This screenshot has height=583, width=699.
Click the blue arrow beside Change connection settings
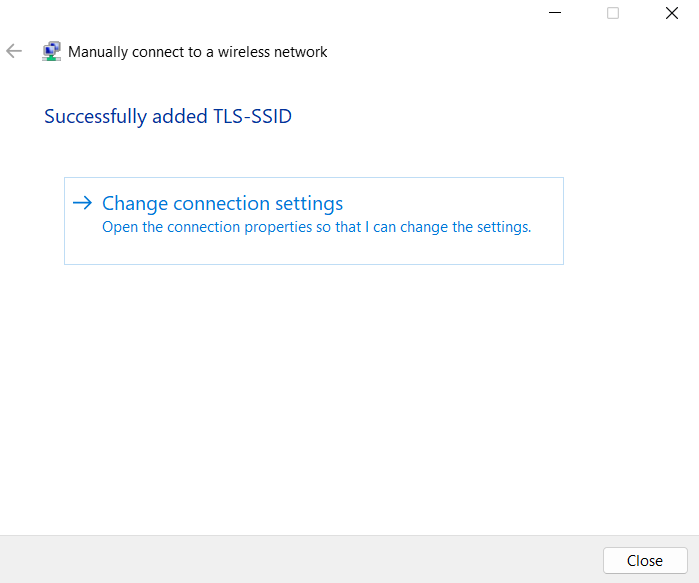click(82, 203)
